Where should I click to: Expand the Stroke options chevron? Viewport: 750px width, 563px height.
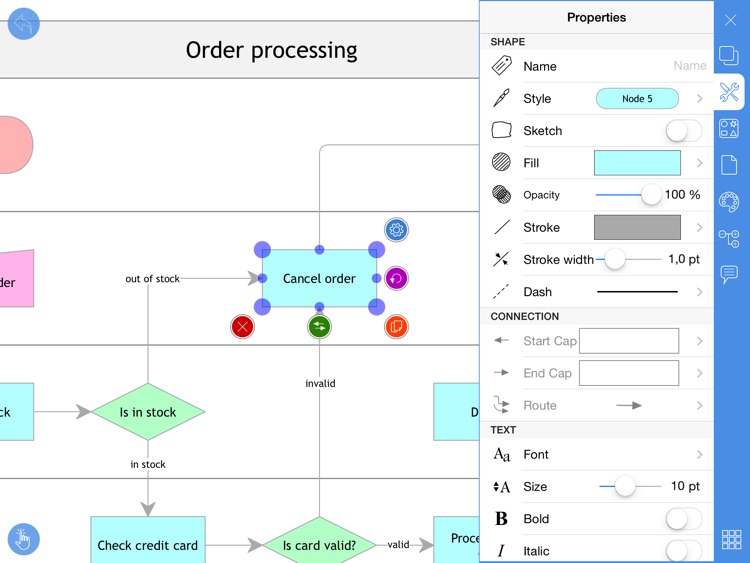pos(699,227)
